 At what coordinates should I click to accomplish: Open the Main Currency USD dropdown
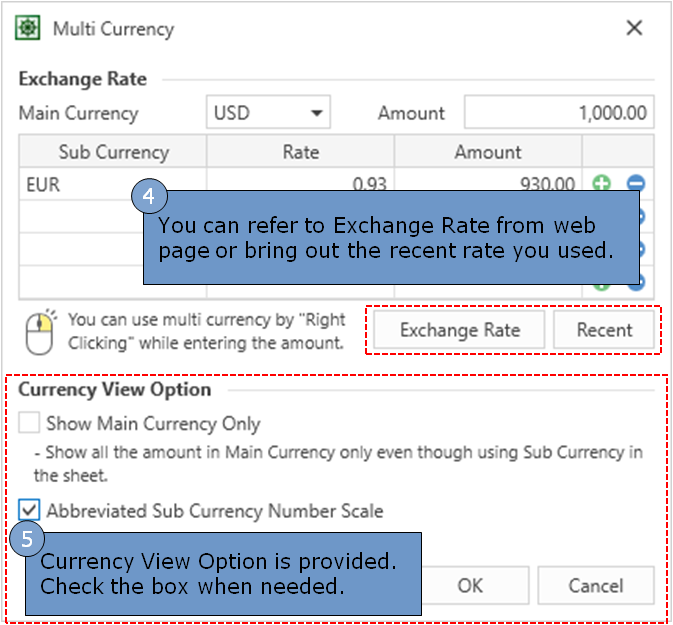pos(268,113)
